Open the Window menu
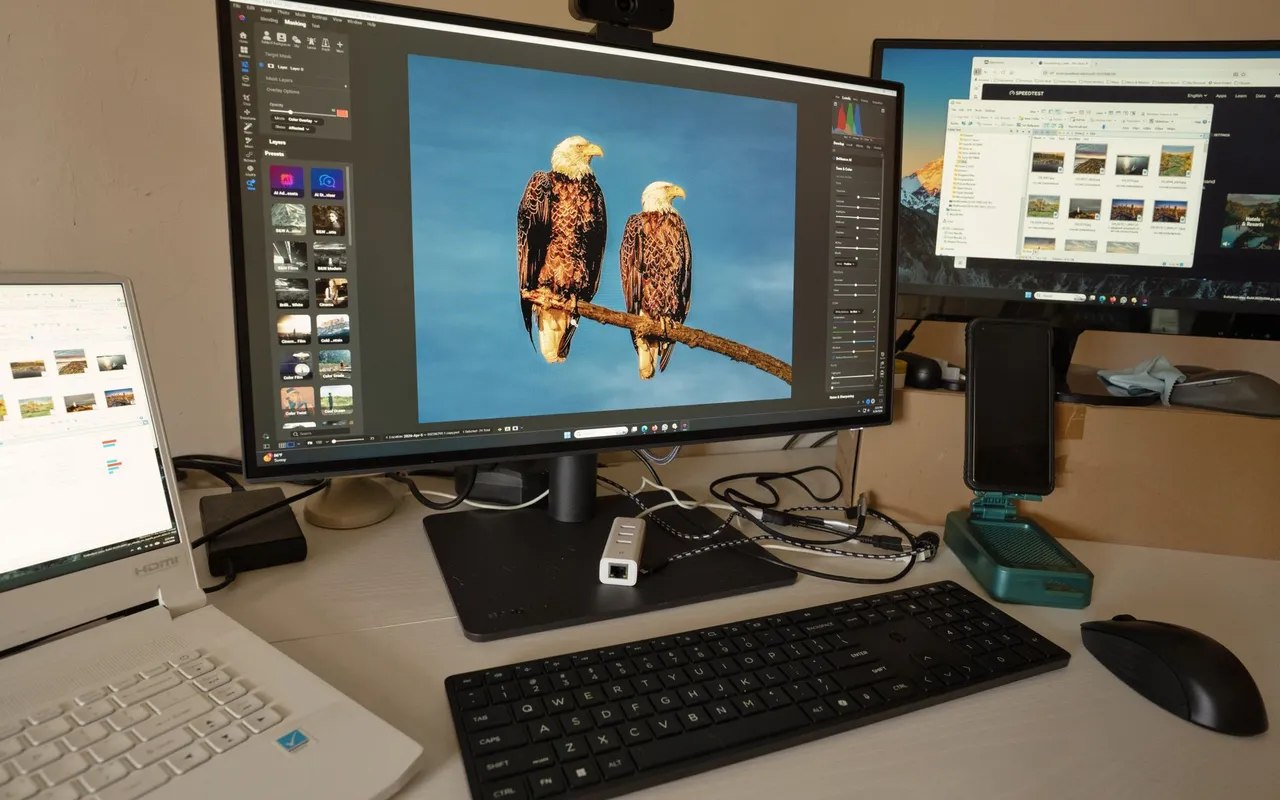 click(354, 22)
